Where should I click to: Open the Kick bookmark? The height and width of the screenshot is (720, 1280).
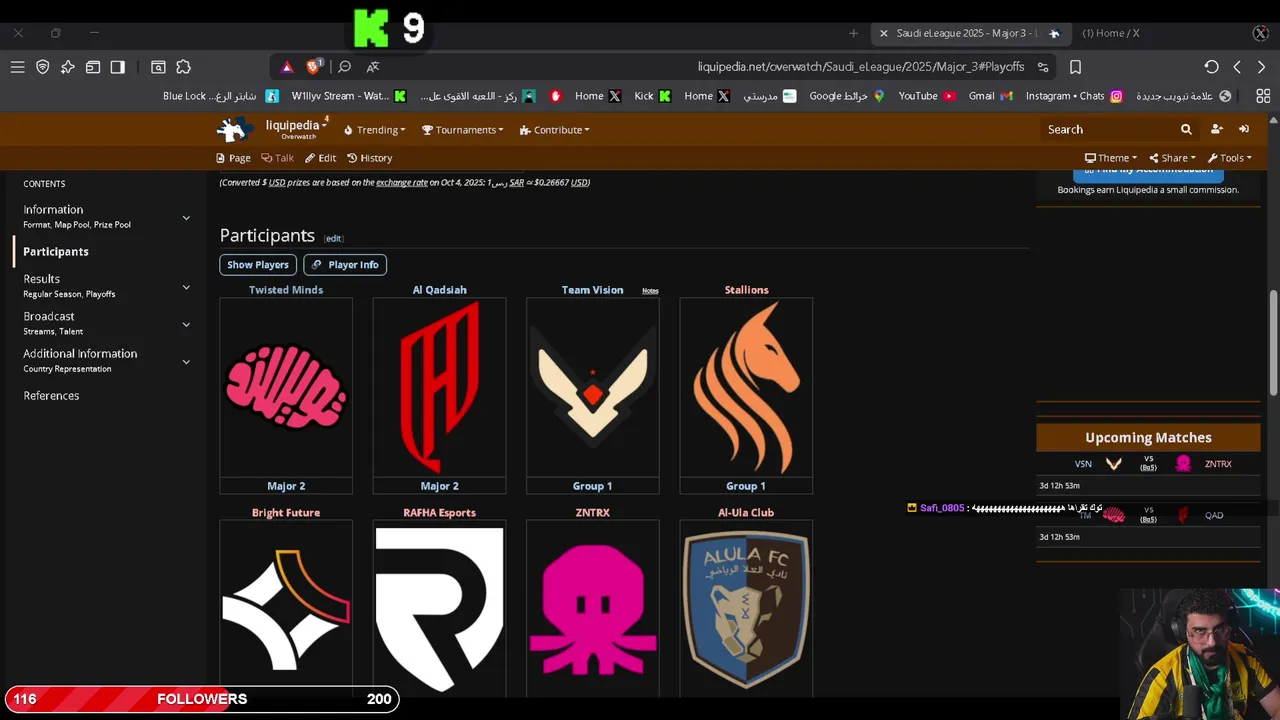tap(652, 96)
